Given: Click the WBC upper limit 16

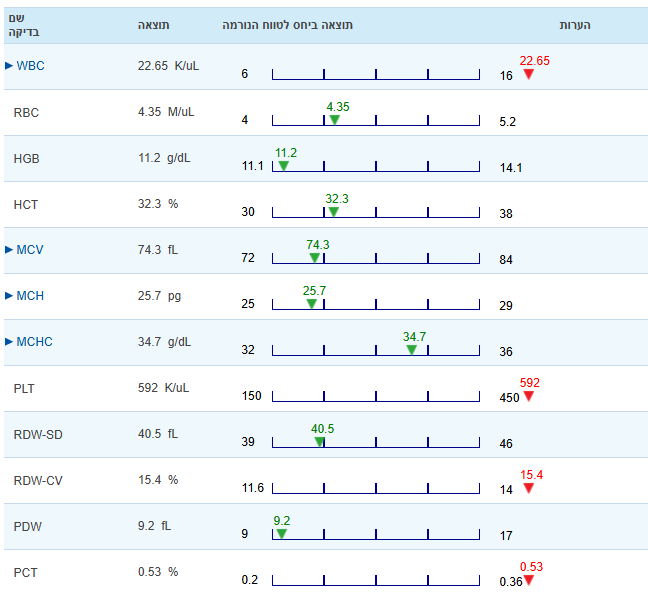Looking at the screenshot, I should pos(506,76).
